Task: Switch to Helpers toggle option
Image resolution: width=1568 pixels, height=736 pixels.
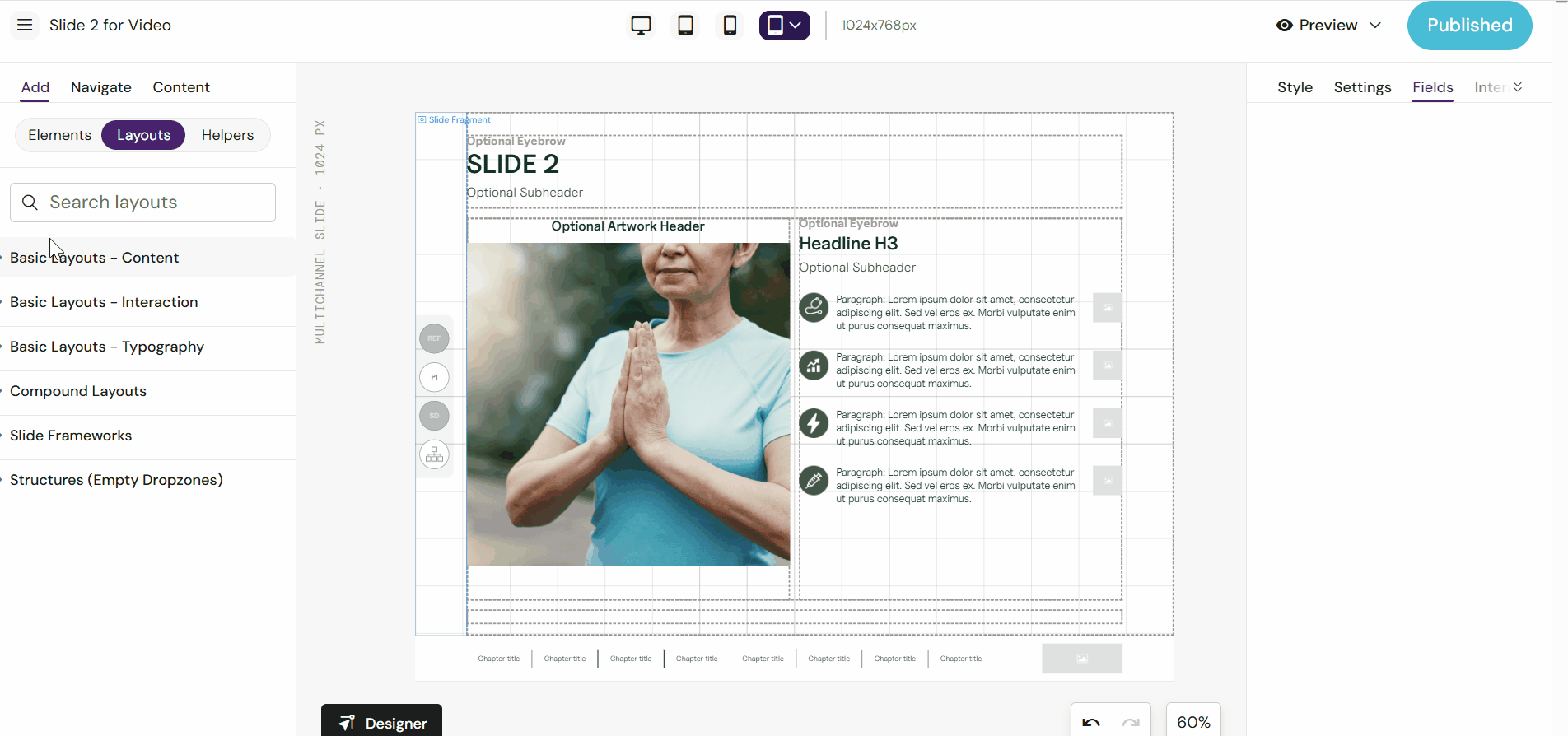Action: click(x=227, y=135)
